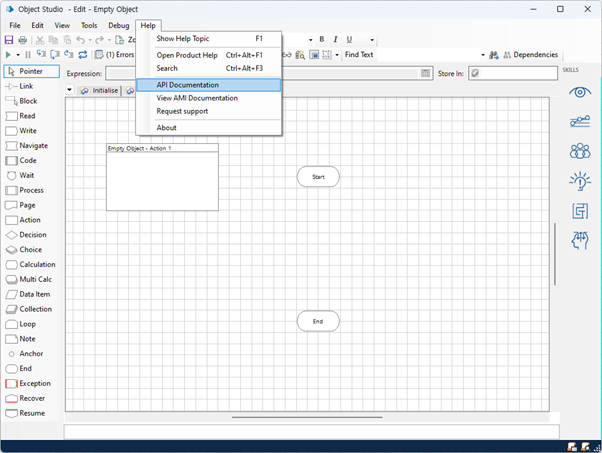Select the Navigate stage tool

[x=32, y=146]
